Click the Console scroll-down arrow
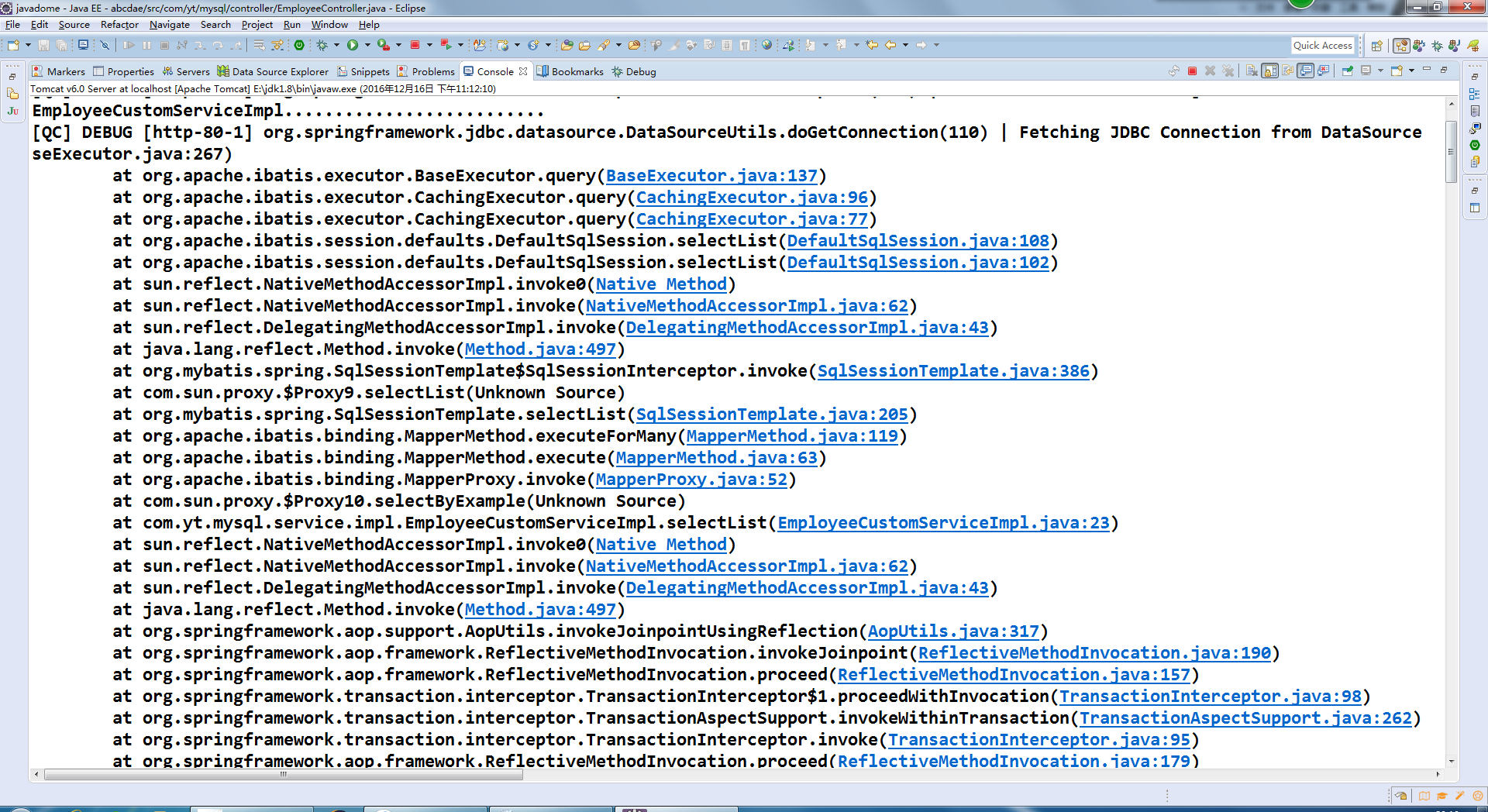The image size is (1488, 812). pos(1451,762)
